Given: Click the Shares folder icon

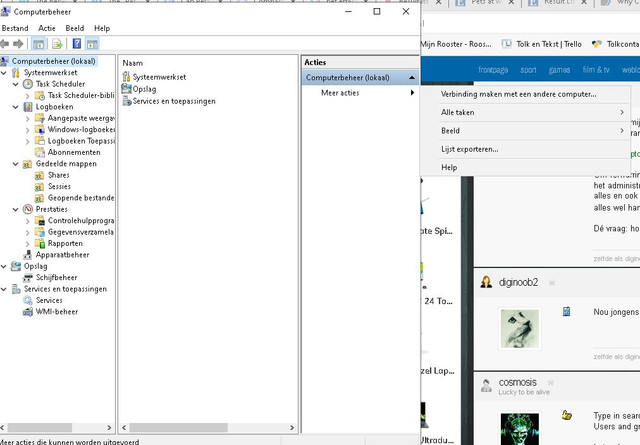Looking at the screenshot, I should 39,175.
